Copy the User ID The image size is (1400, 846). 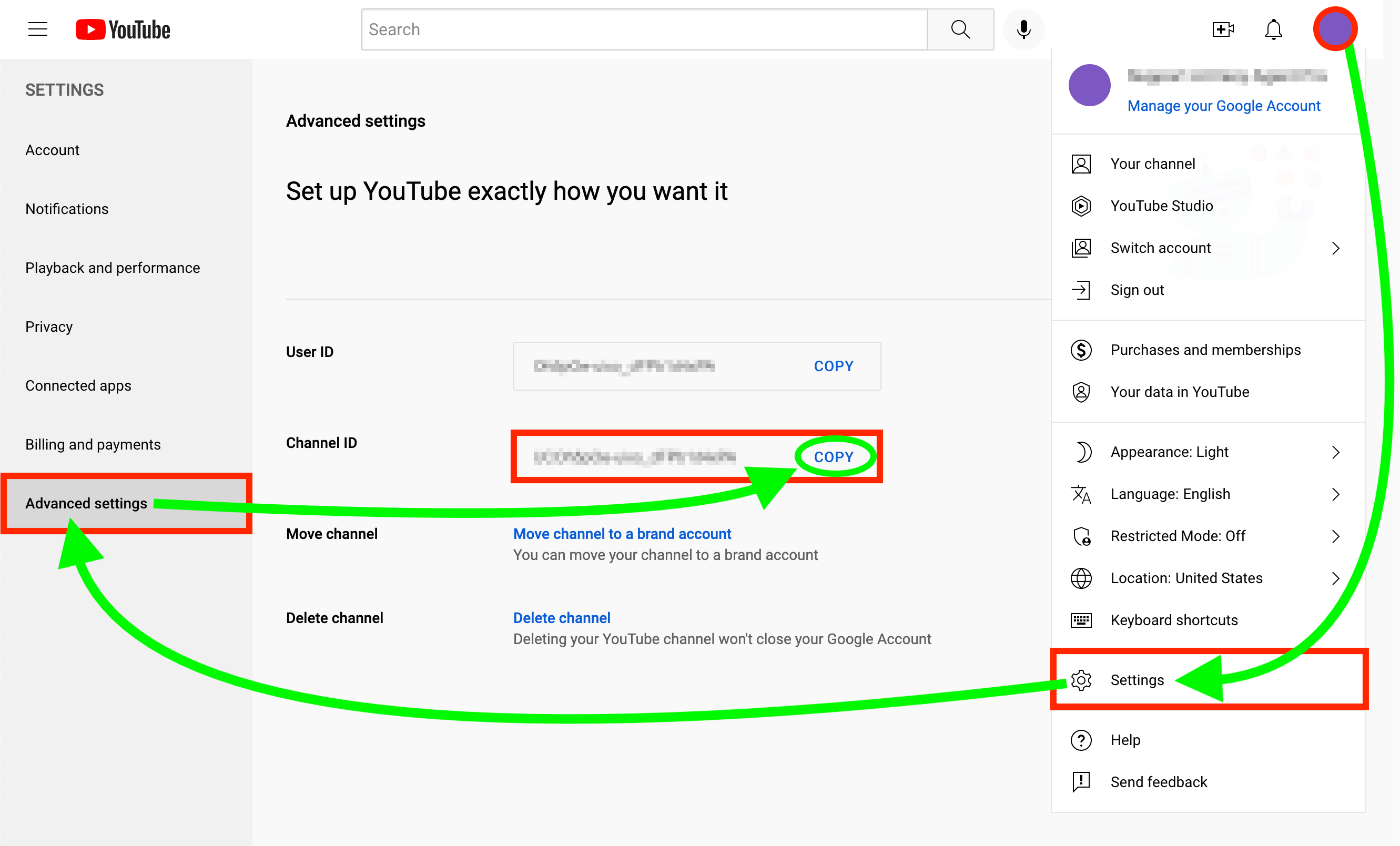pyautogui.click(x=833, y=366)
